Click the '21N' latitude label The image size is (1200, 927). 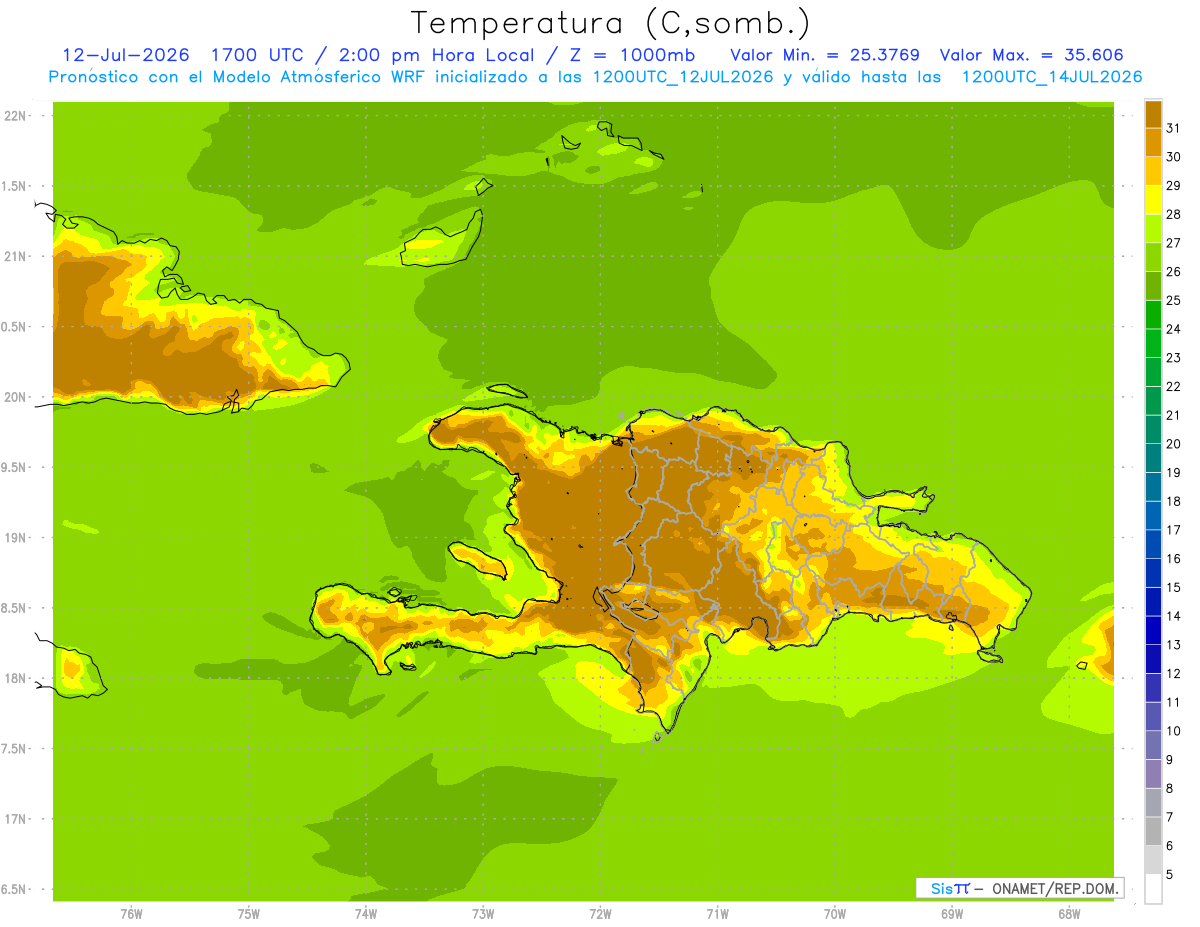(15, 256)
